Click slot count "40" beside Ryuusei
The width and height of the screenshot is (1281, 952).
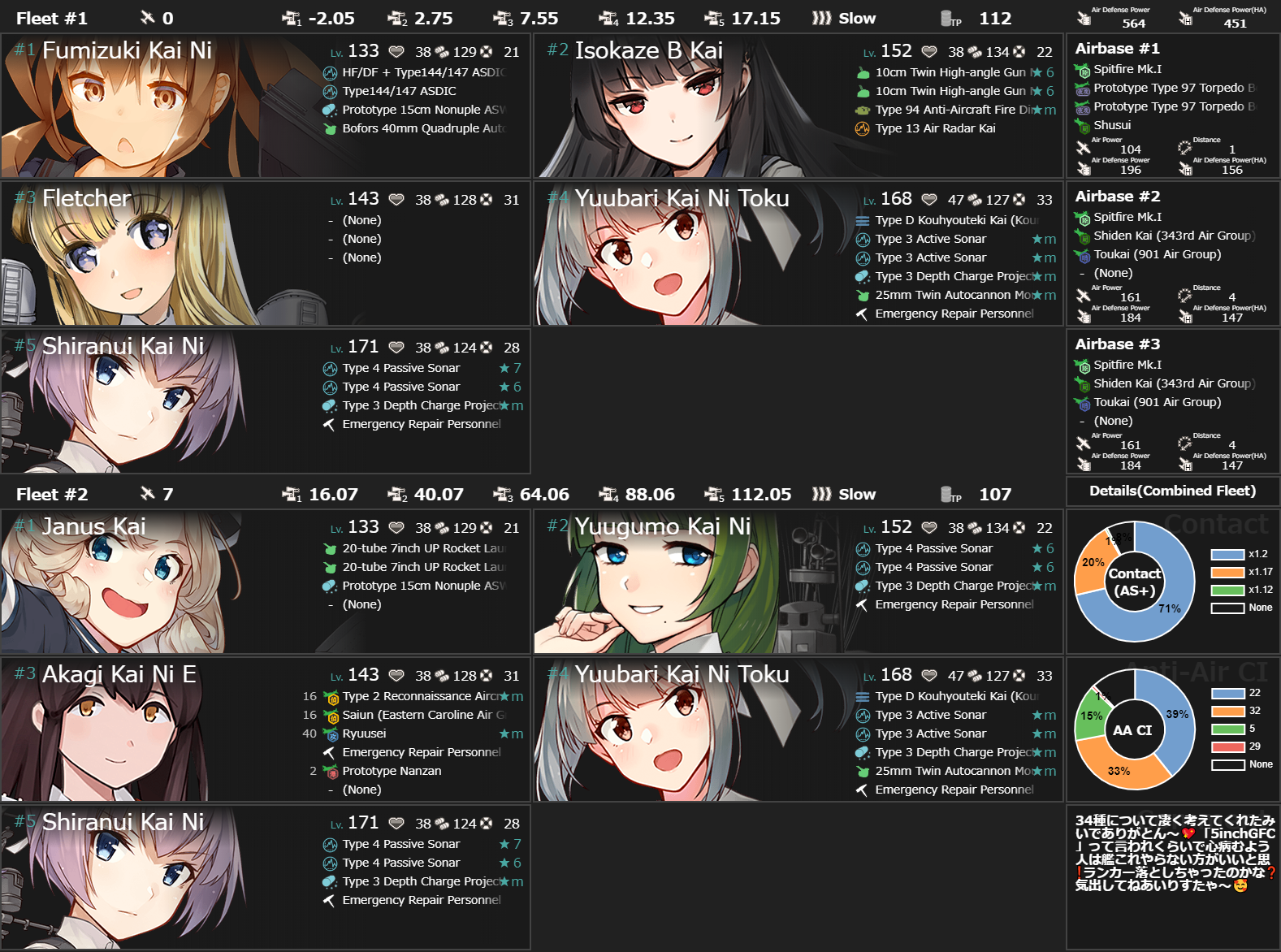coord(309,733)
